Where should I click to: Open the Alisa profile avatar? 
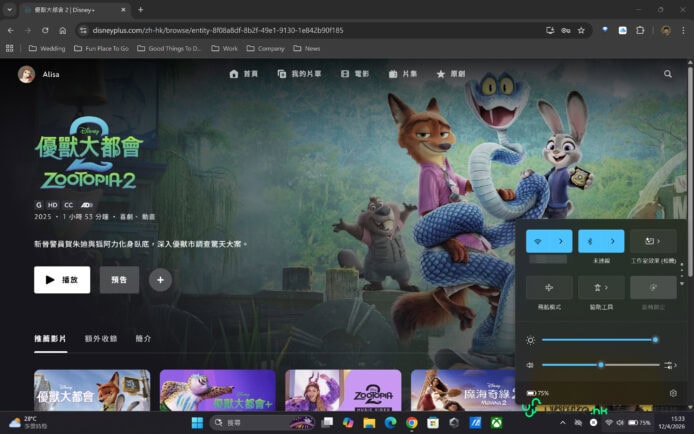pyautogui.click(x=26, y=74)
